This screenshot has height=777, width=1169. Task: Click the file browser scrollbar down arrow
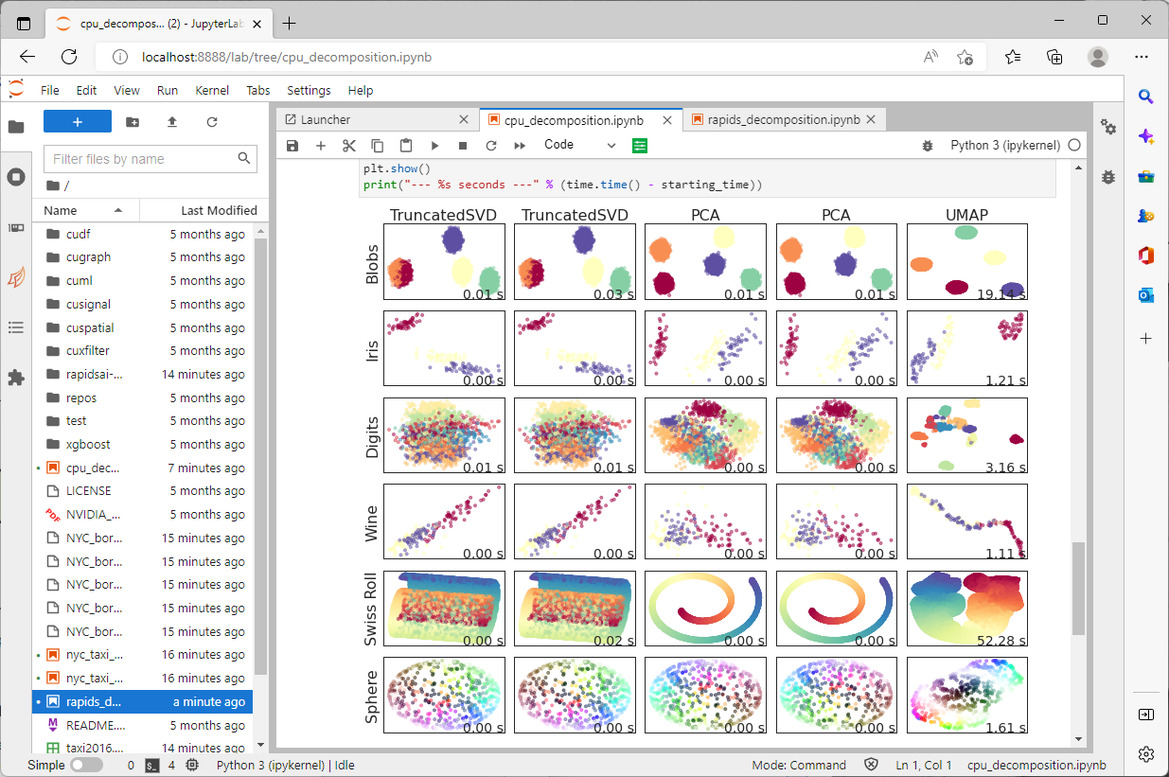[x=261, y=745]
